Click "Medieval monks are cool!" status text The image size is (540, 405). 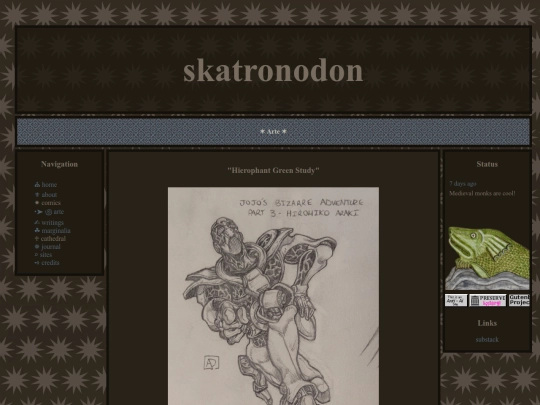coord(482,193)
